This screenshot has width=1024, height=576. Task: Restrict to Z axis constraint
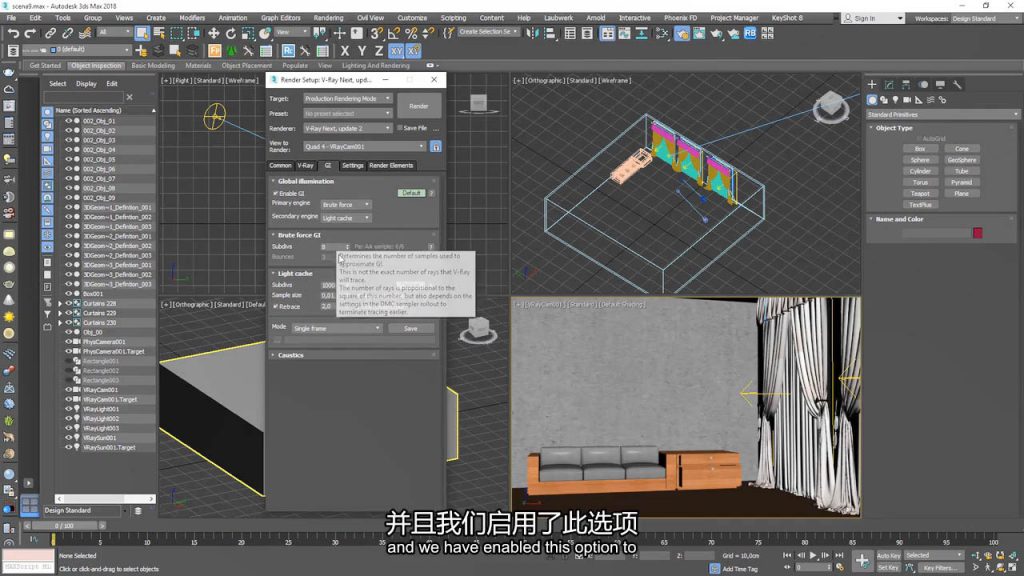[379, 50]
